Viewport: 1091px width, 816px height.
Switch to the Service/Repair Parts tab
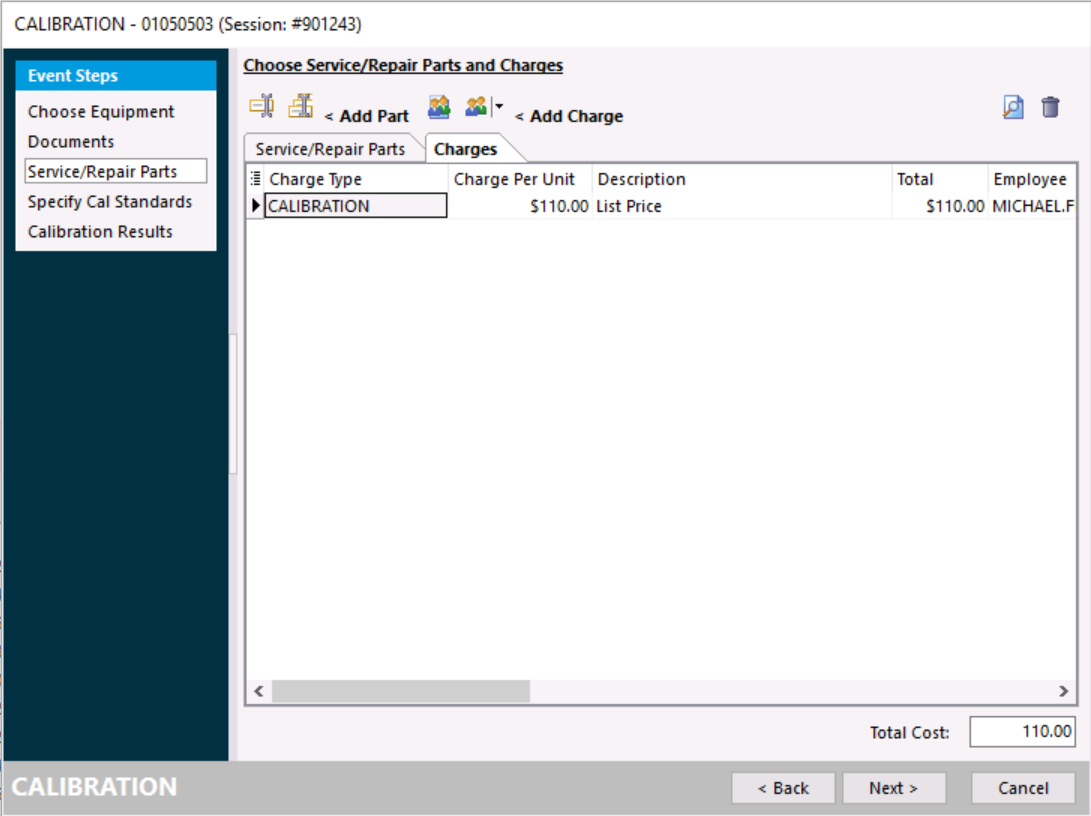[x=330, y=149]
